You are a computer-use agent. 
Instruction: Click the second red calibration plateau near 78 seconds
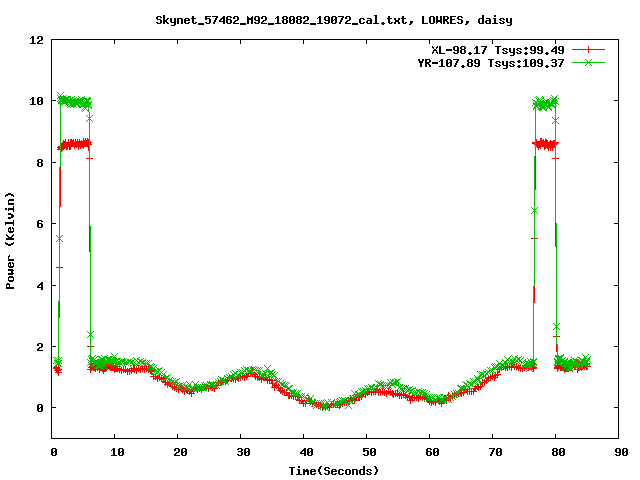(545, 144)
